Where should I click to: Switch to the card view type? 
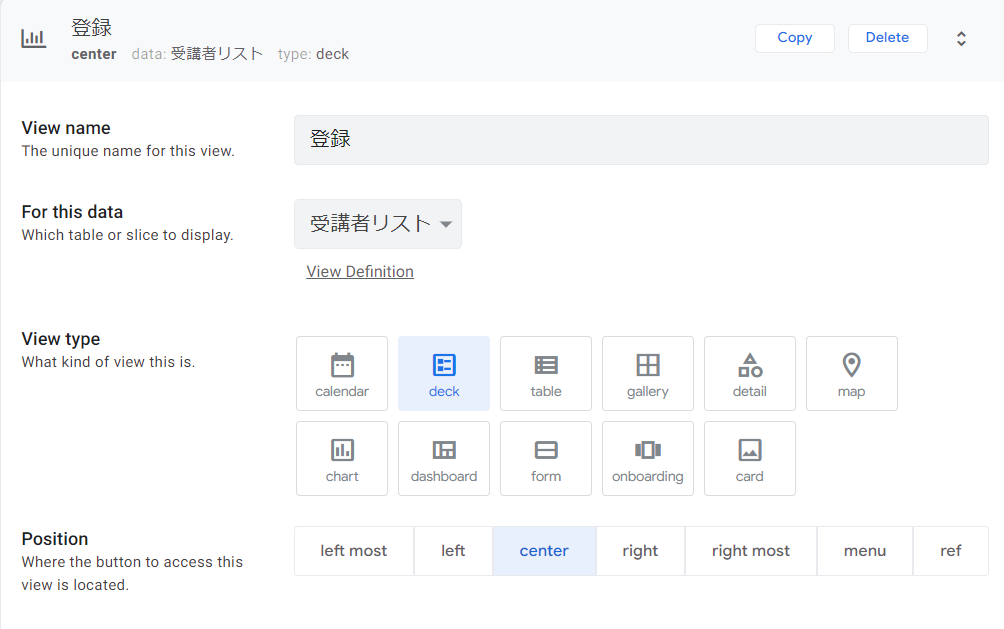[749, 458]
